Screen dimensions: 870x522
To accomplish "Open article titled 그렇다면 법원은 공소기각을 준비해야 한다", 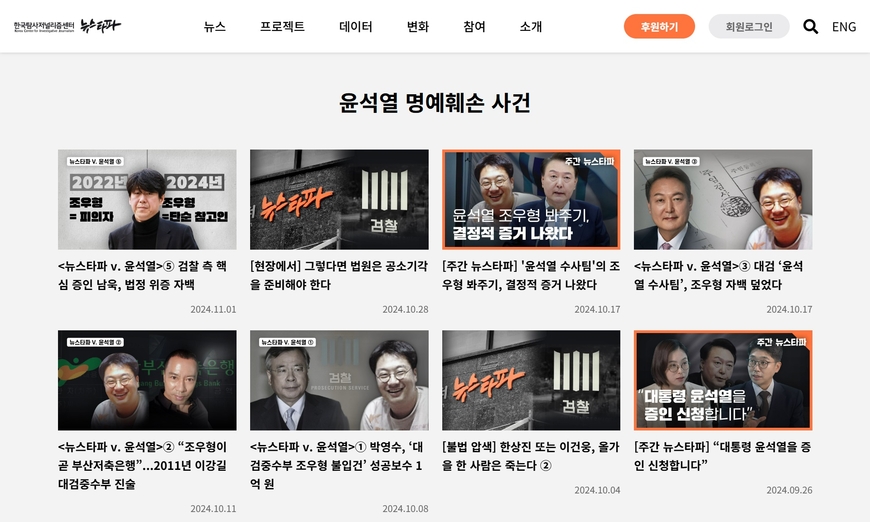I will coord(339,275).
